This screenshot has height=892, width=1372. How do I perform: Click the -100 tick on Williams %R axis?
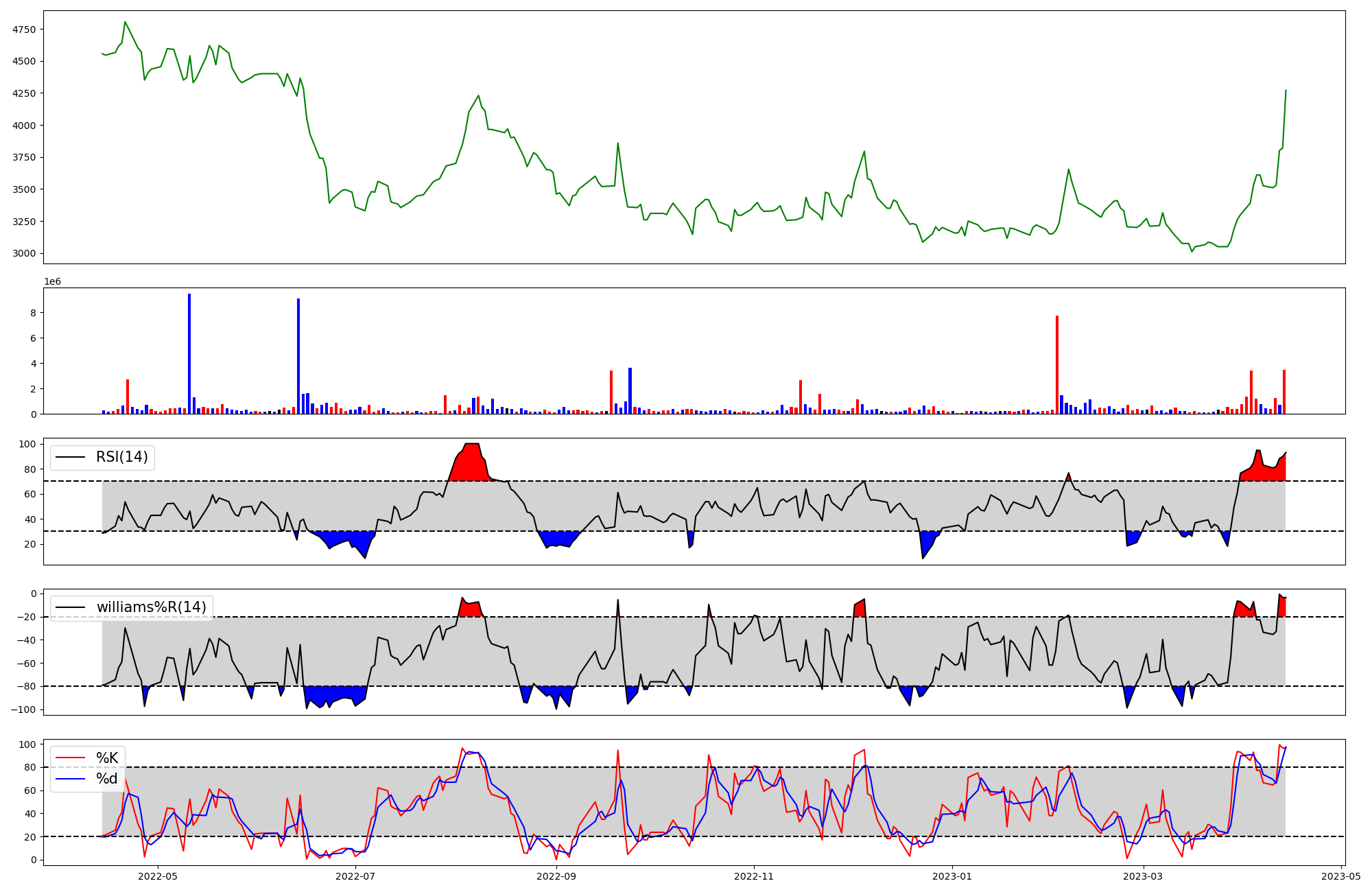[24, 709]
